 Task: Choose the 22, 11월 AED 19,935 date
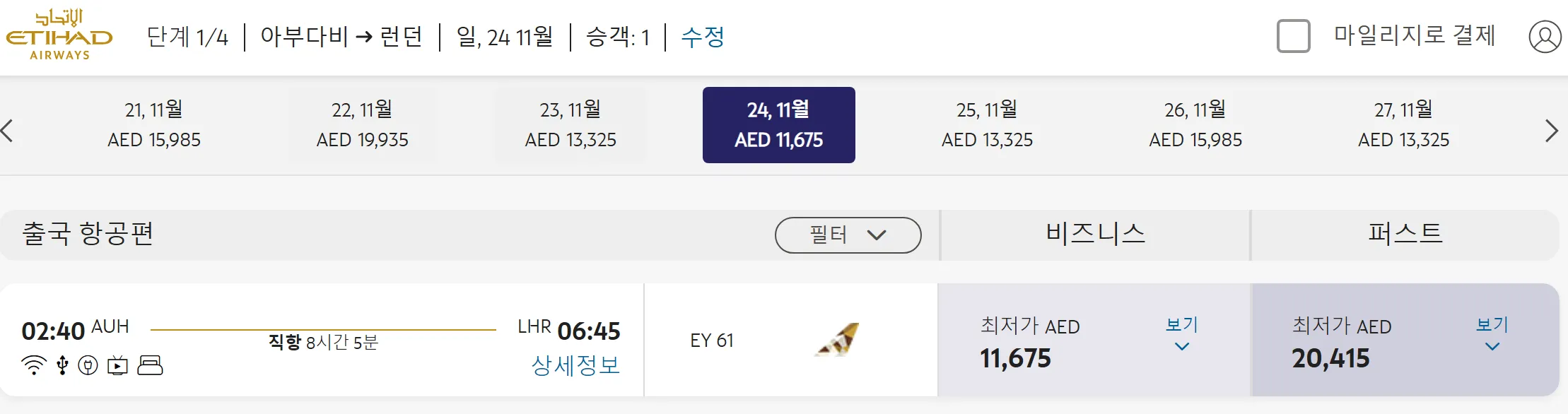click(x=362, y=125)
